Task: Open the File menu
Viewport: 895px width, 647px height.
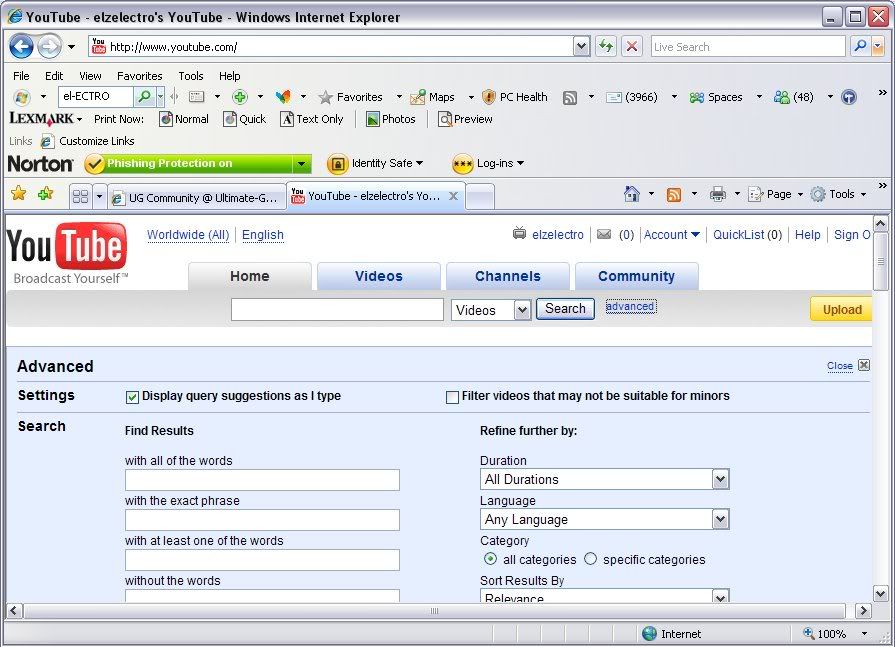Action: pos(21,76)
